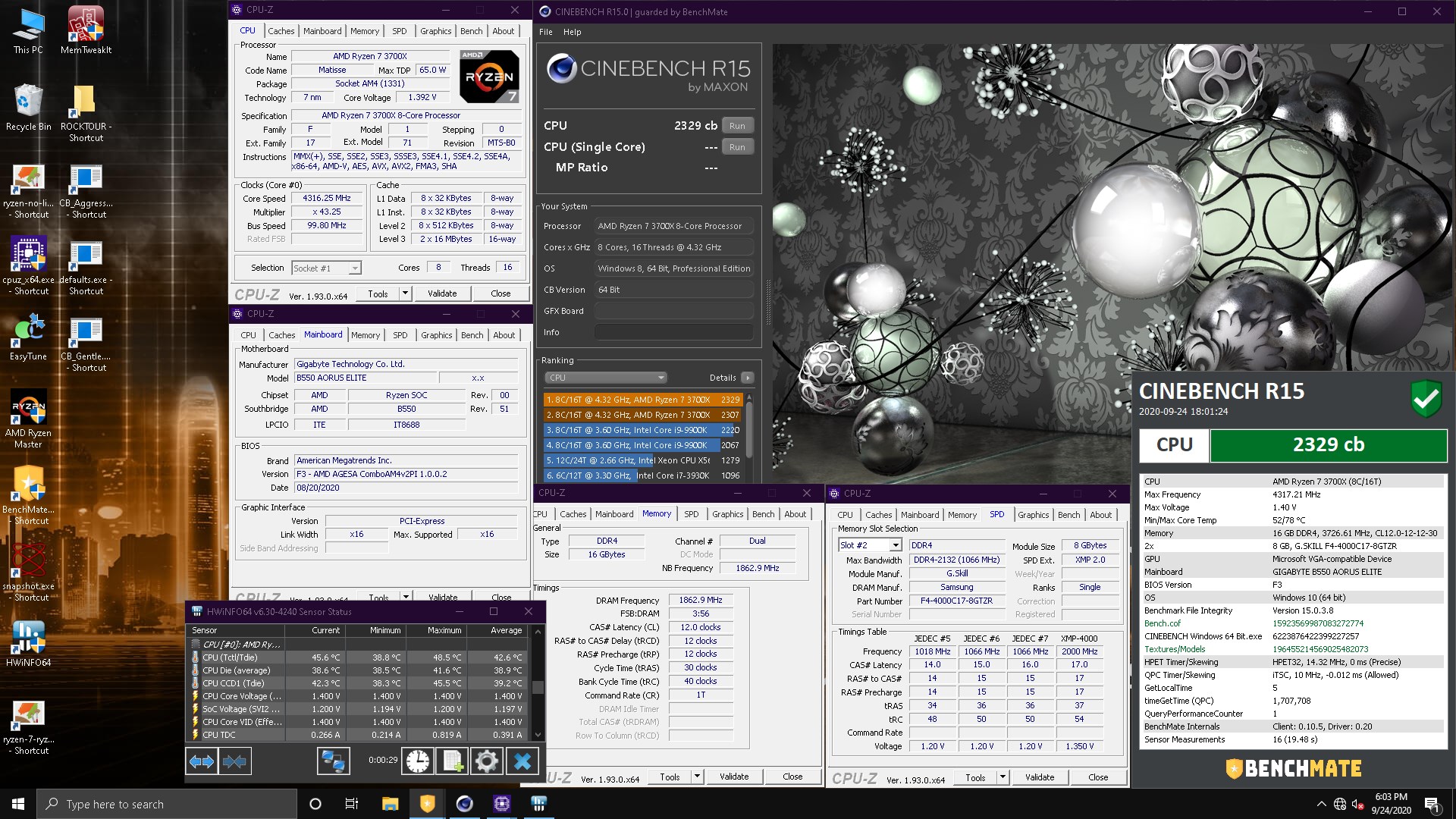This screenshot has height=819, width=1456.
Task: Switch to Caches tab in top CPU-Z window
Action: (281, 31)
